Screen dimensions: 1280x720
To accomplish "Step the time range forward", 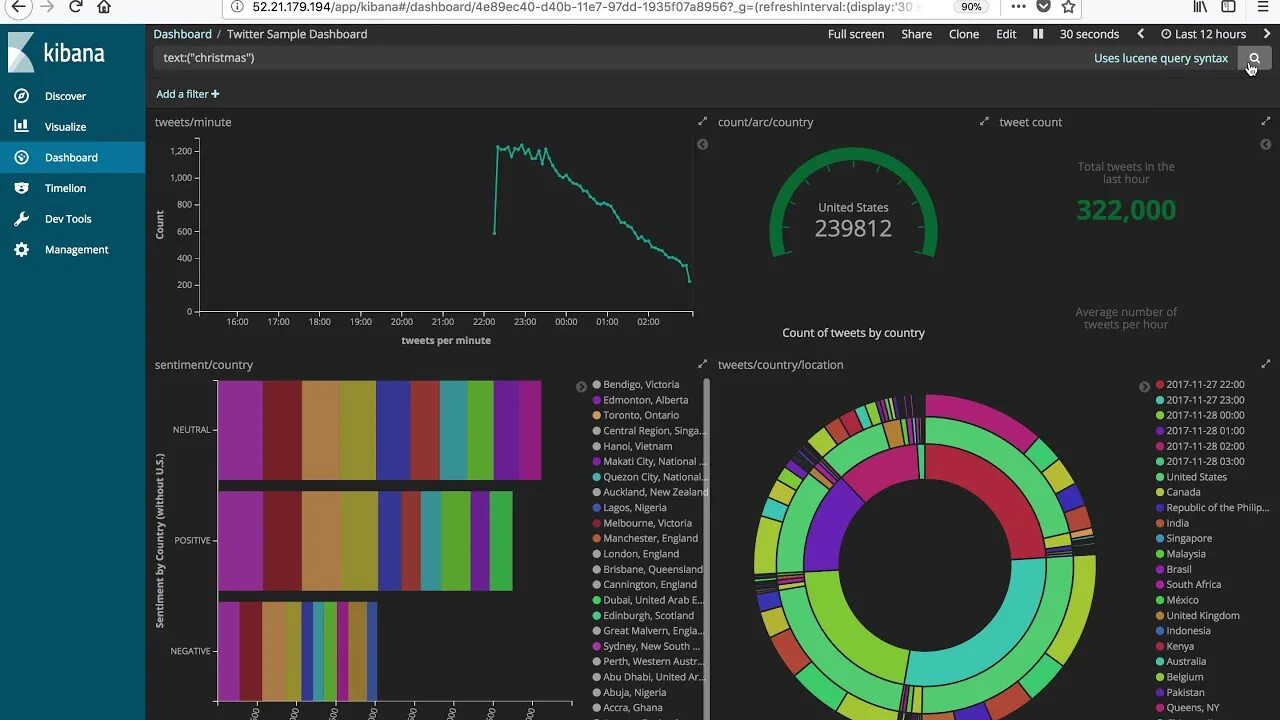I will click(x=1267, y=34).
